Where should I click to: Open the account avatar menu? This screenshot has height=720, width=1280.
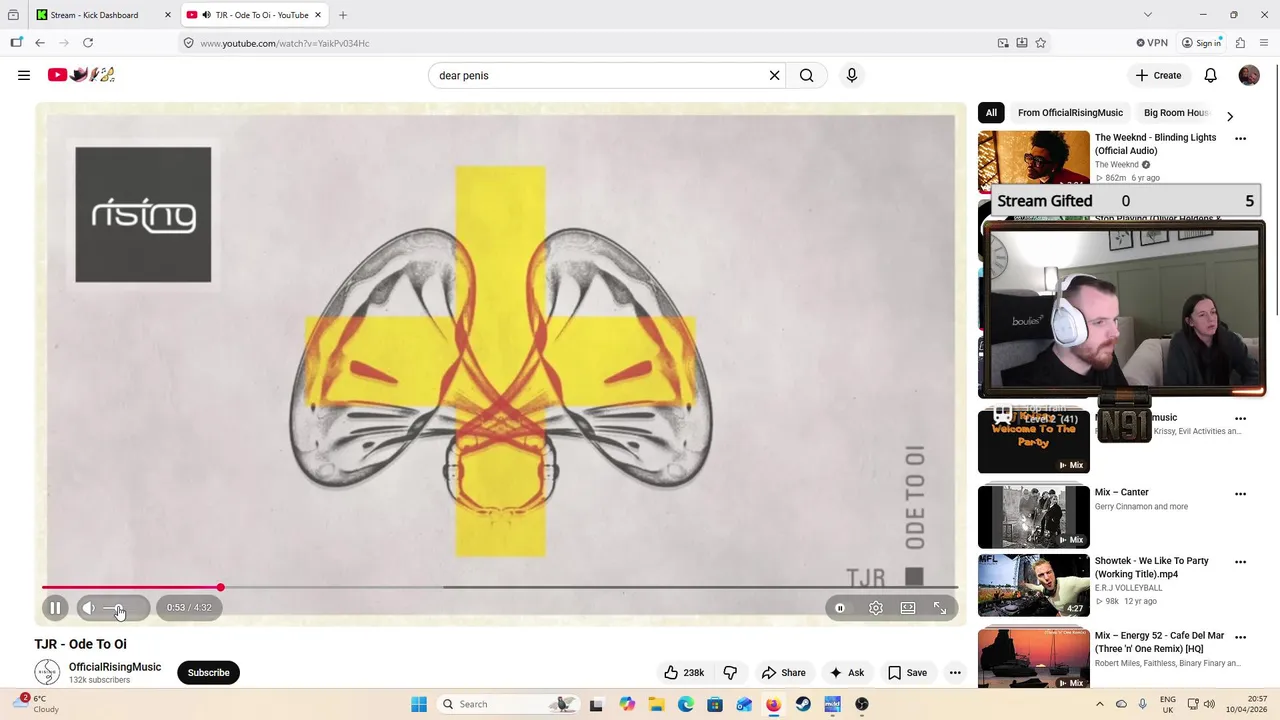pos(1249,75)
